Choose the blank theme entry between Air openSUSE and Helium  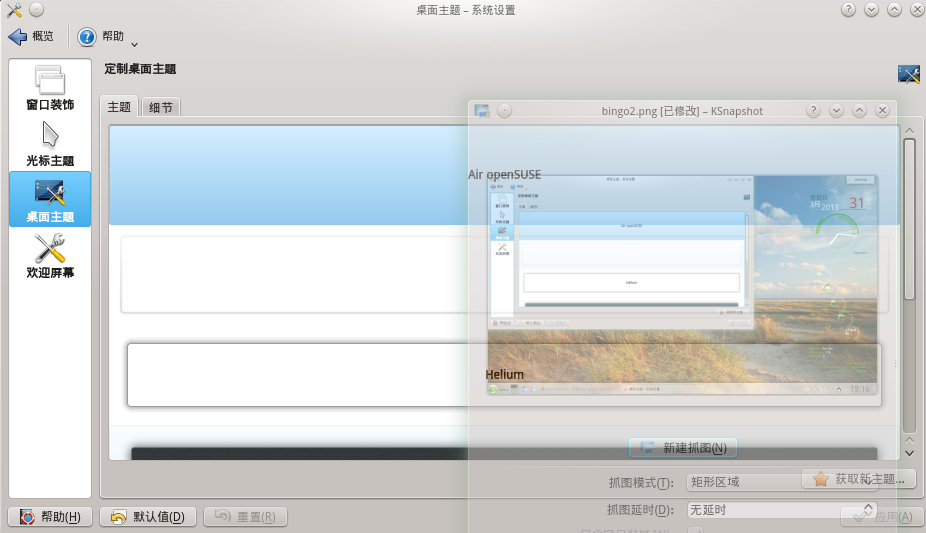tap(504, 275)
